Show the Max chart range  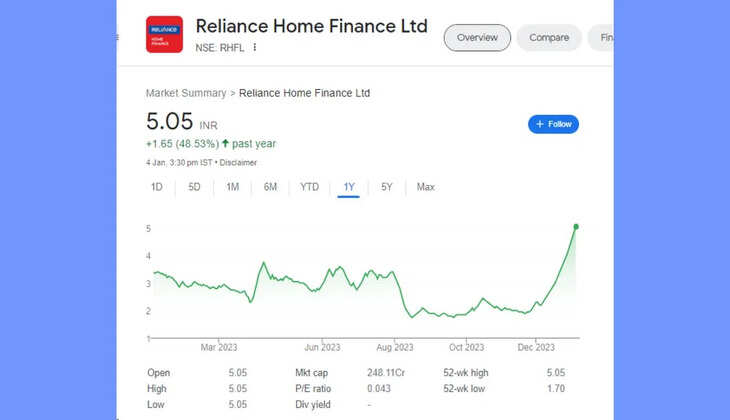click(x=426, y=187)
